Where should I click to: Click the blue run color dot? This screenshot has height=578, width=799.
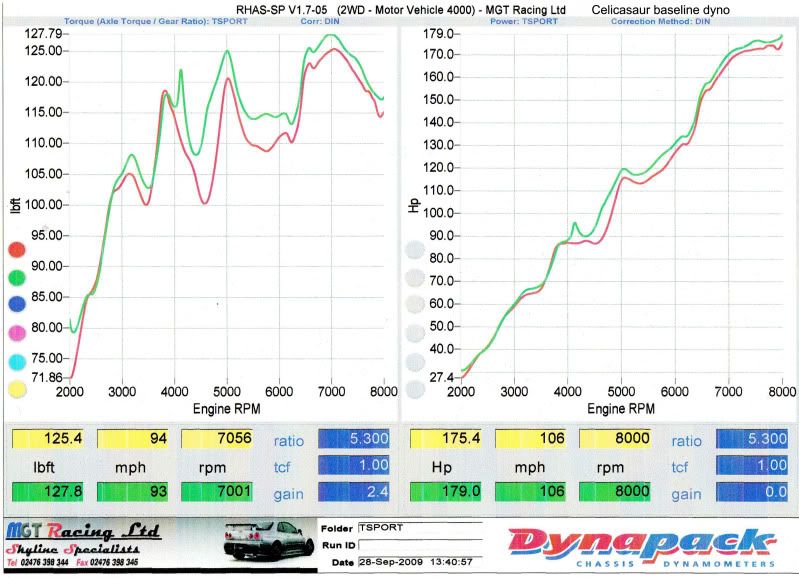point(17,304)
